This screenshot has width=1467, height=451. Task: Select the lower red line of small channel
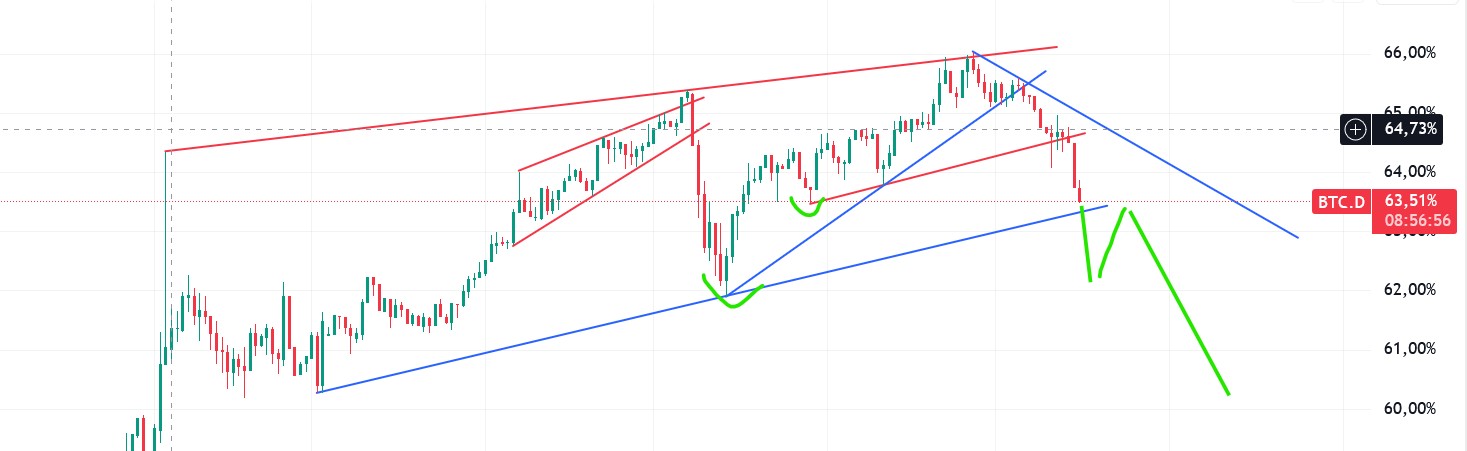point(600,189)
